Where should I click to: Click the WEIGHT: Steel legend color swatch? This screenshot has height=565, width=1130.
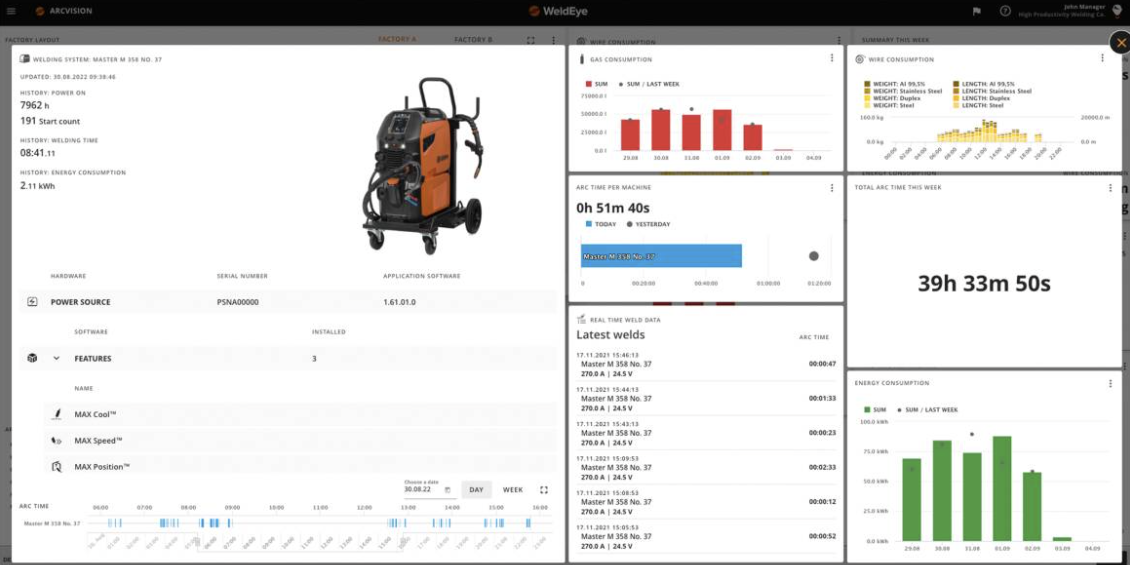(865, 105)
